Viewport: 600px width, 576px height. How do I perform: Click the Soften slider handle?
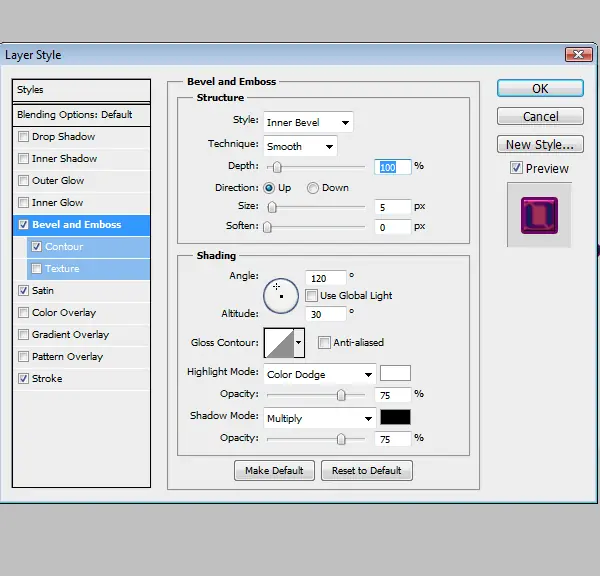coord(267,227)
